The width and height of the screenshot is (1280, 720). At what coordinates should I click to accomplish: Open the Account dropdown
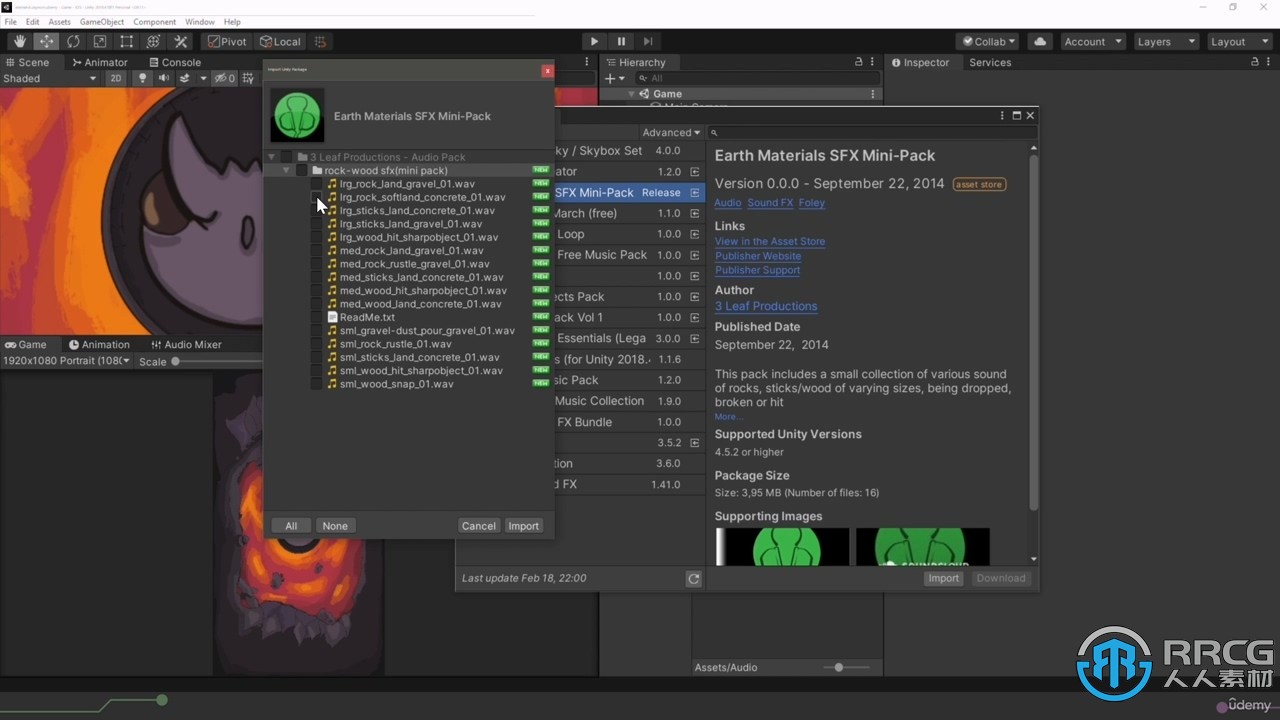click(1092, 41)
